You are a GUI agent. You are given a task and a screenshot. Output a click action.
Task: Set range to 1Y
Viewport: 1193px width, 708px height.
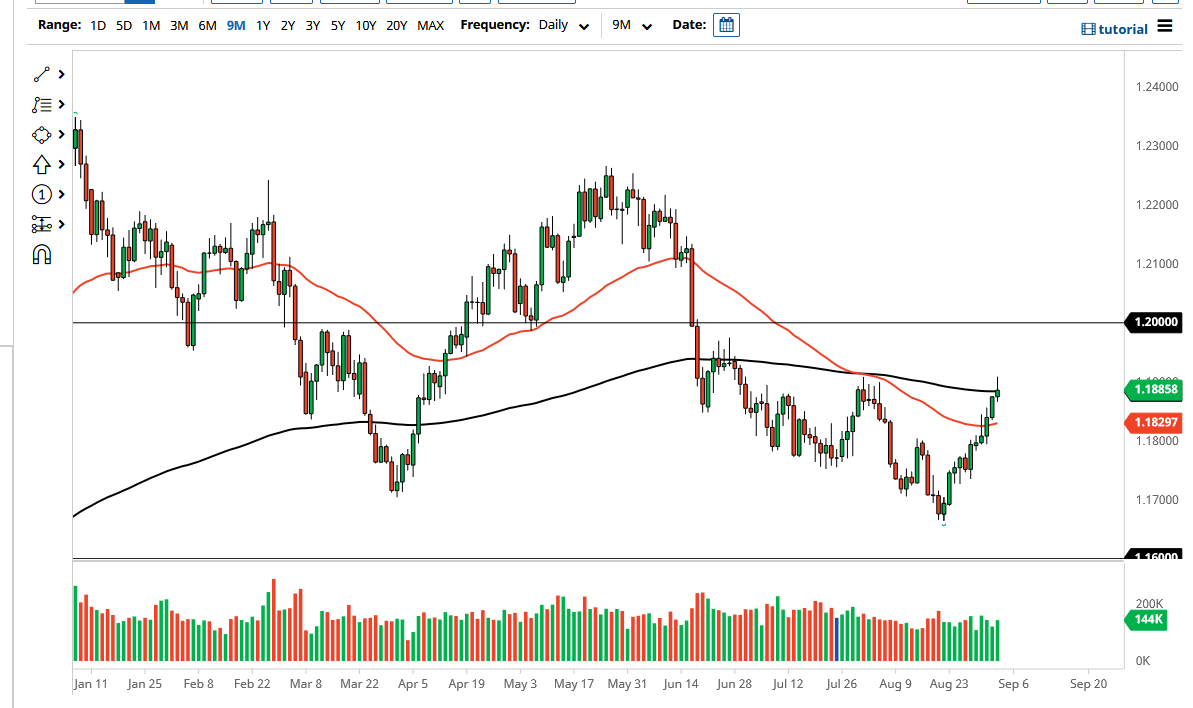[x=262, y=25]
